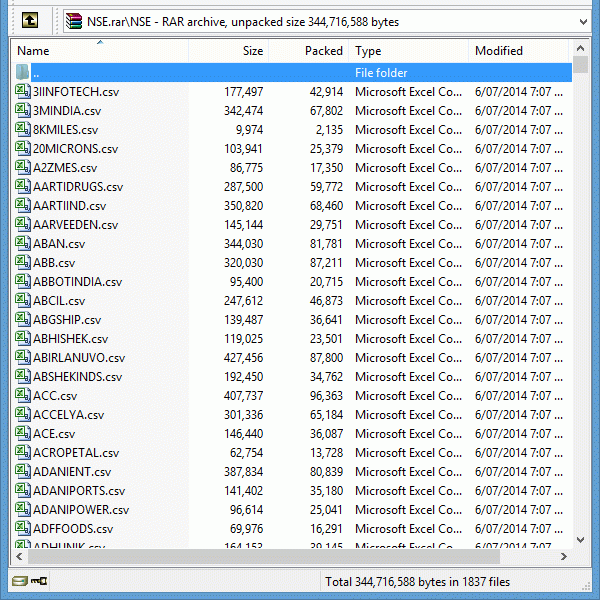Select file name ADFFOODS.csv

pos(73,529)
